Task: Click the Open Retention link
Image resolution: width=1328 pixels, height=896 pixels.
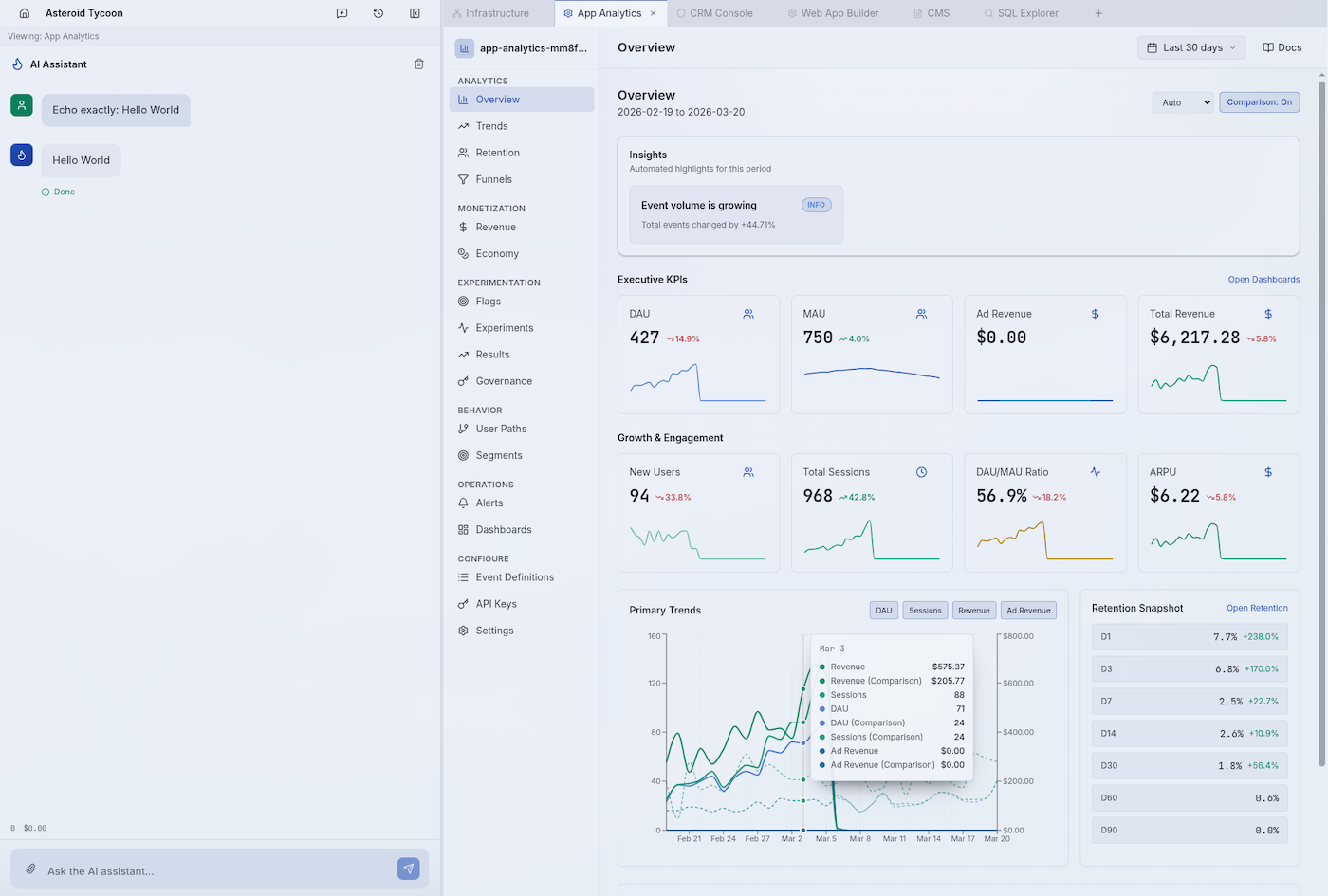Action: pos(1256,609)
